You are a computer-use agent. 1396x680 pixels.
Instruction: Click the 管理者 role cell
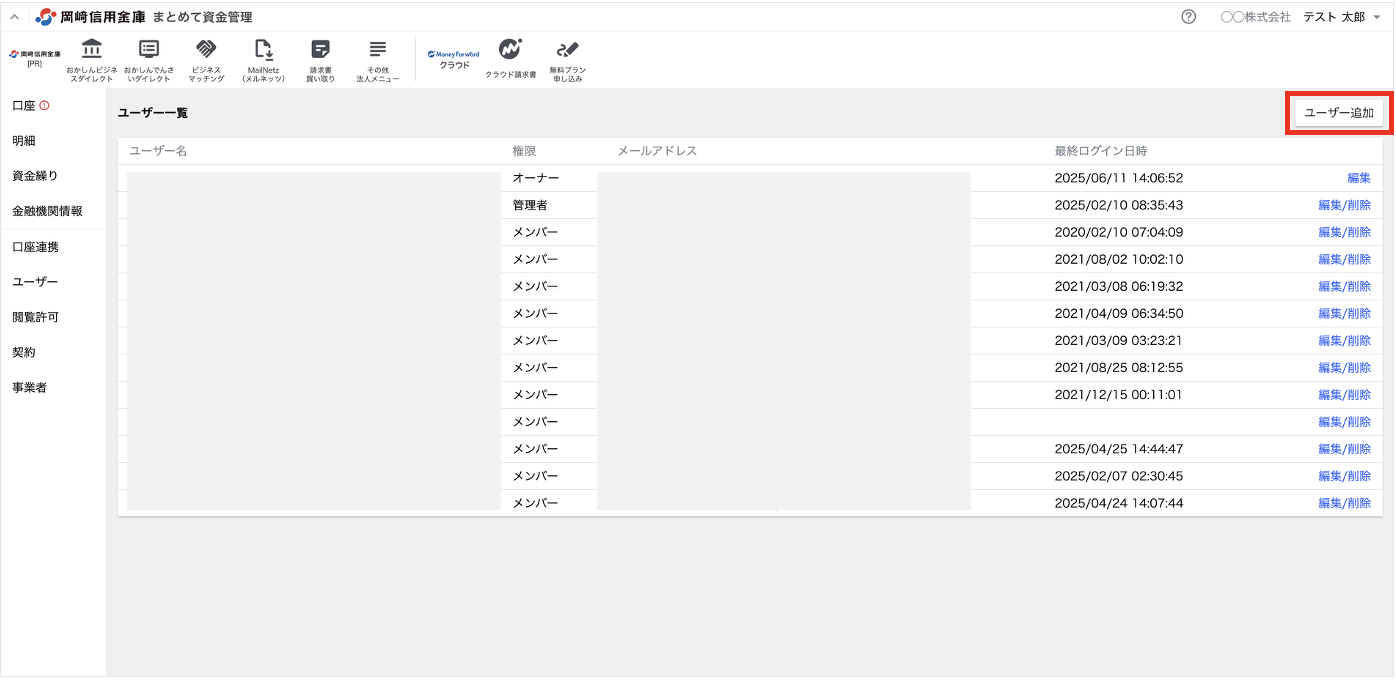coord(530,205)
